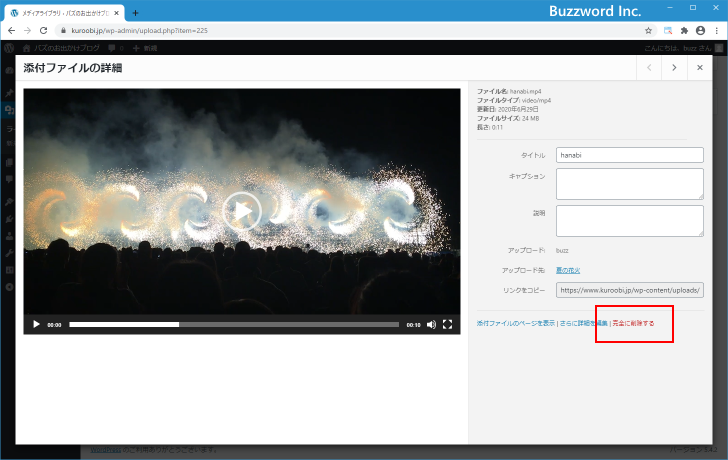Click the 完全に削除する link

[633, 324]
